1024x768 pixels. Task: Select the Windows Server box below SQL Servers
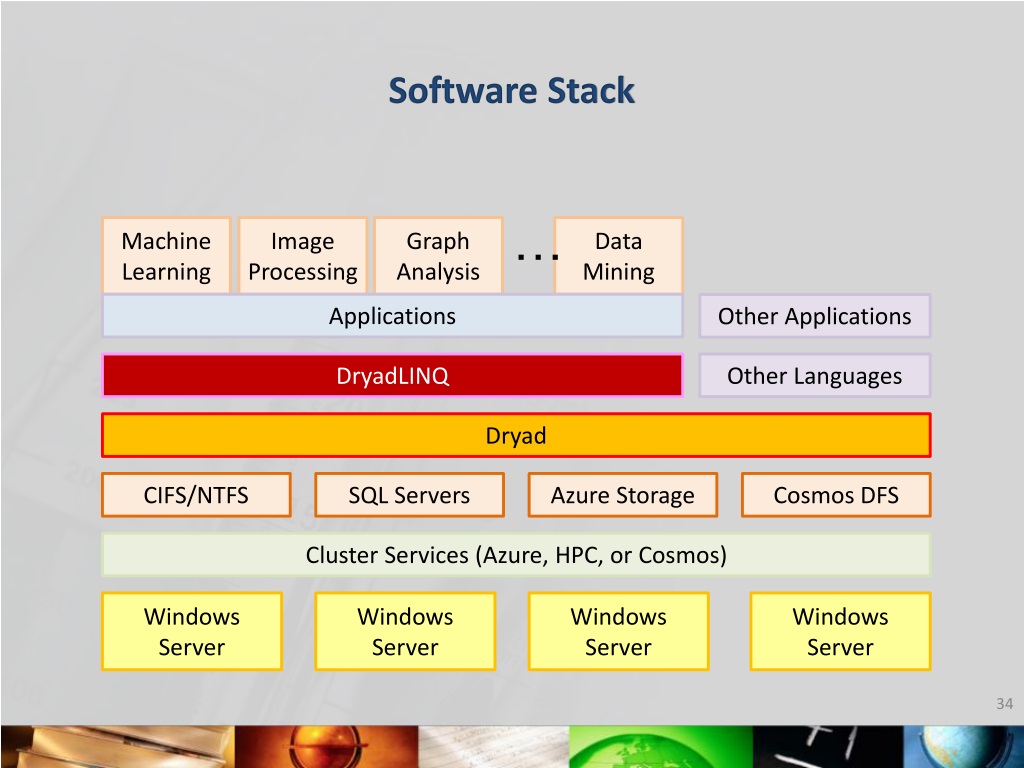405,632
